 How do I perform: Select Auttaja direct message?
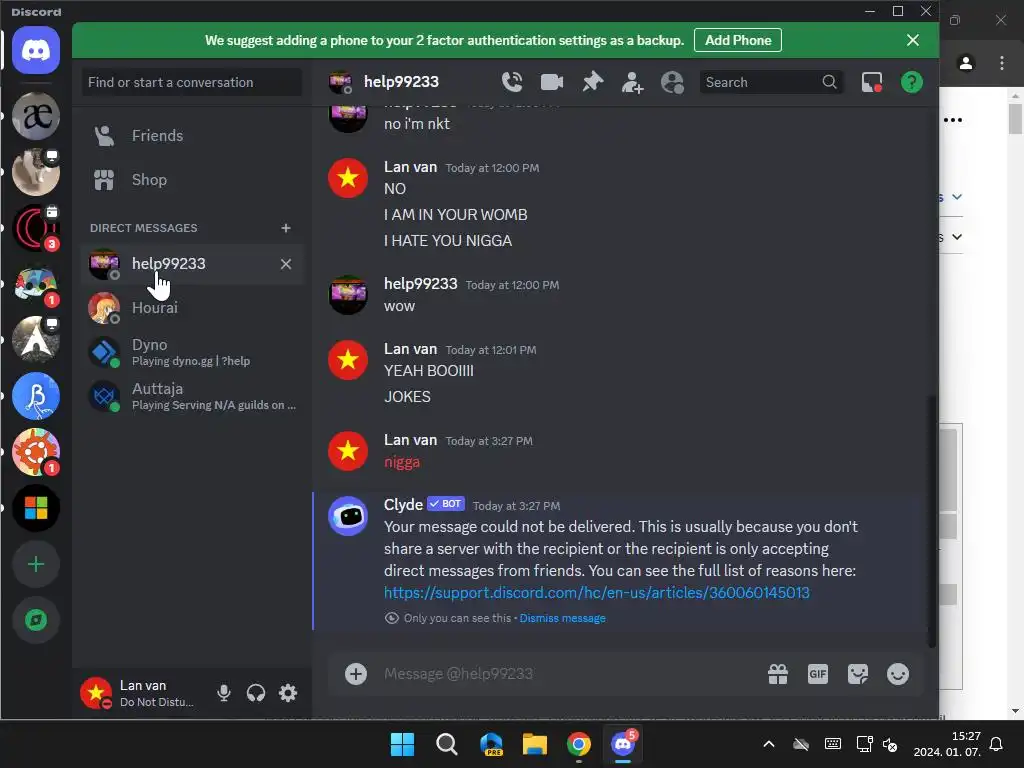point(193,396)
